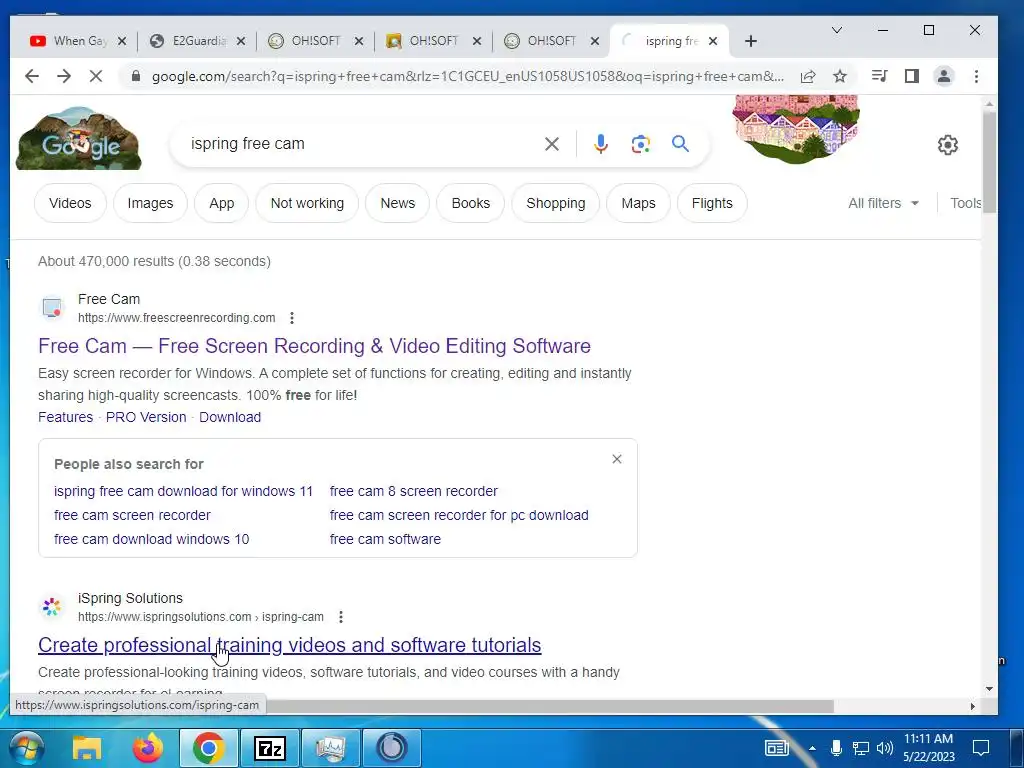
Task: Search free cam screen recorder for pc download
Action: click(x=459, y=515)
